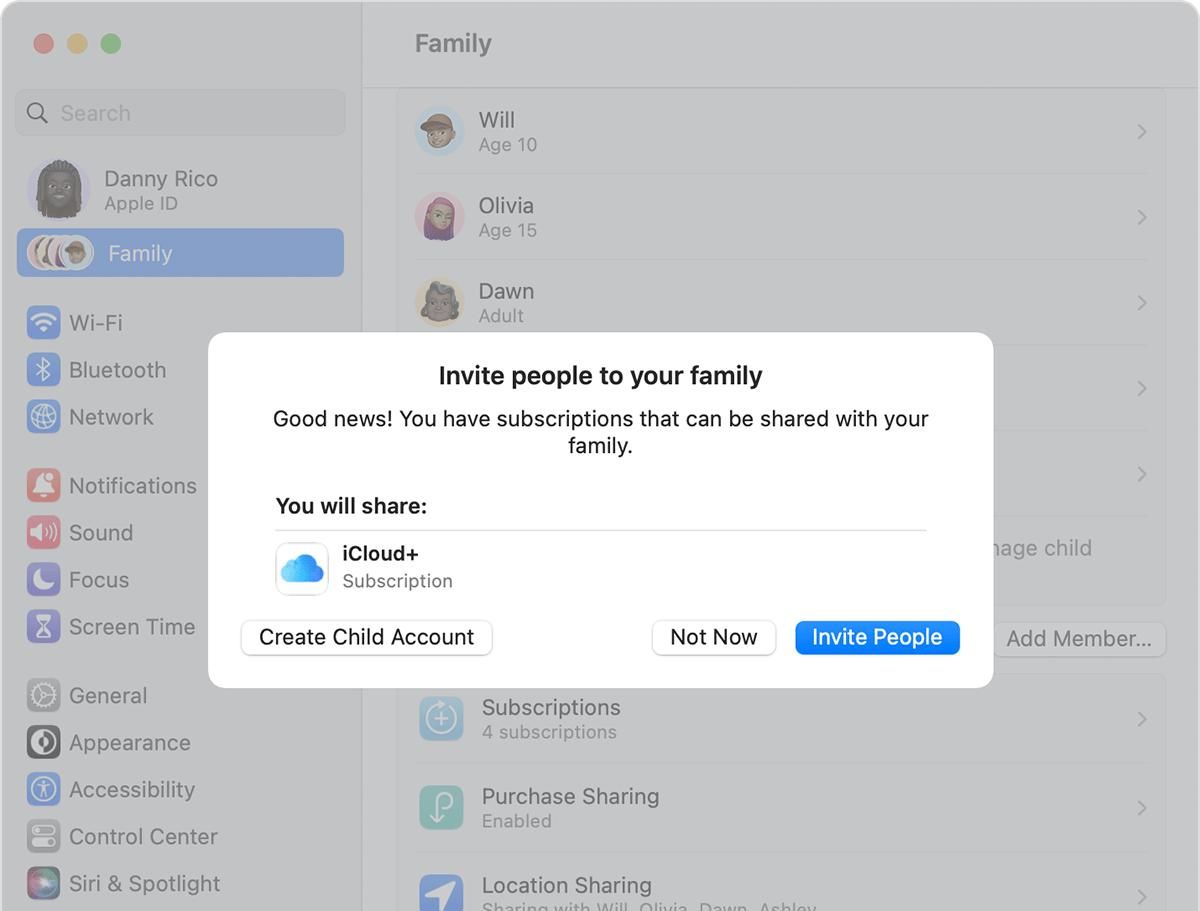Open Subscriptions row chevron
1200x911 pixels.
click(x=1141, y=719)
